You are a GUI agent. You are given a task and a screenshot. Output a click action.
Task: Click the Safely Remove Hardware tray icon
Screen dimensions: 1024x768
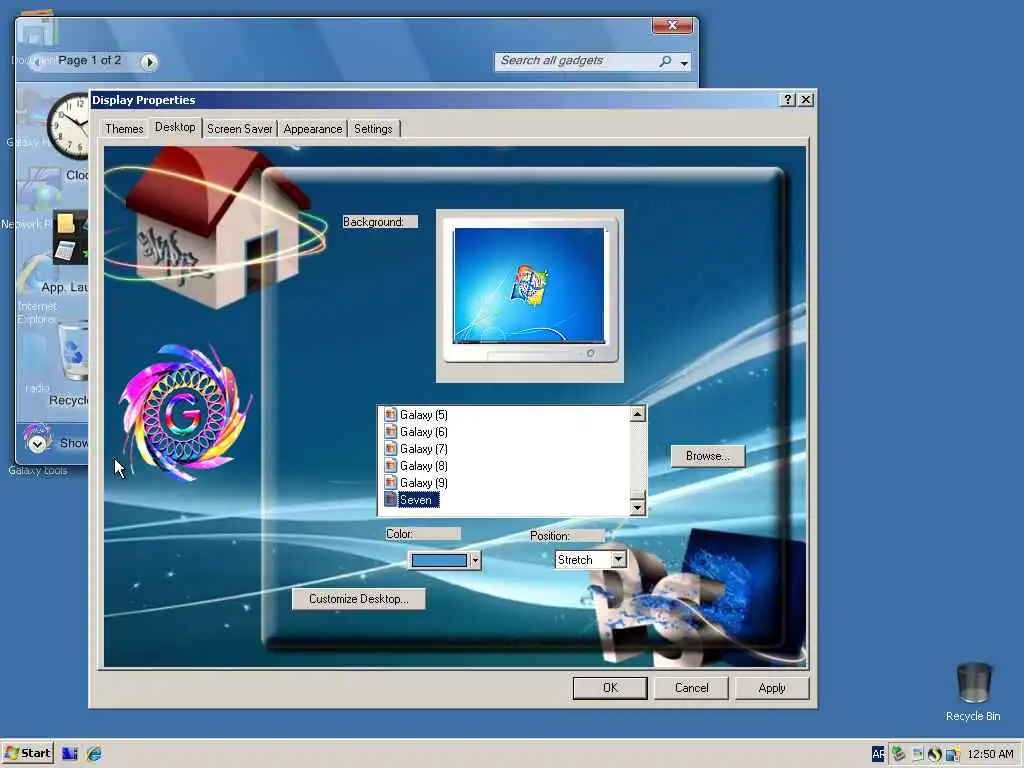pyautogui.click(x=899, y=754)
